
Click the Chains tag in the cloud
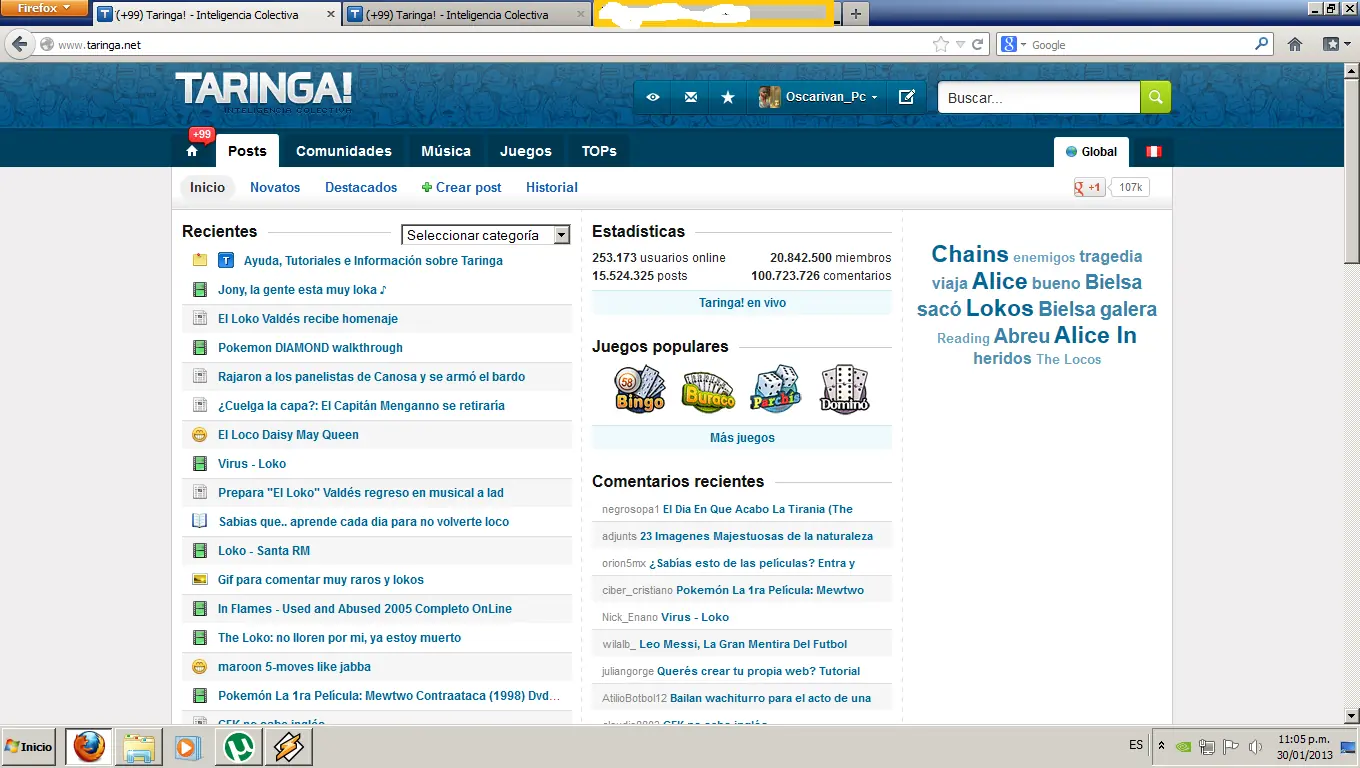pyautogui.click(x=970, y=254)
